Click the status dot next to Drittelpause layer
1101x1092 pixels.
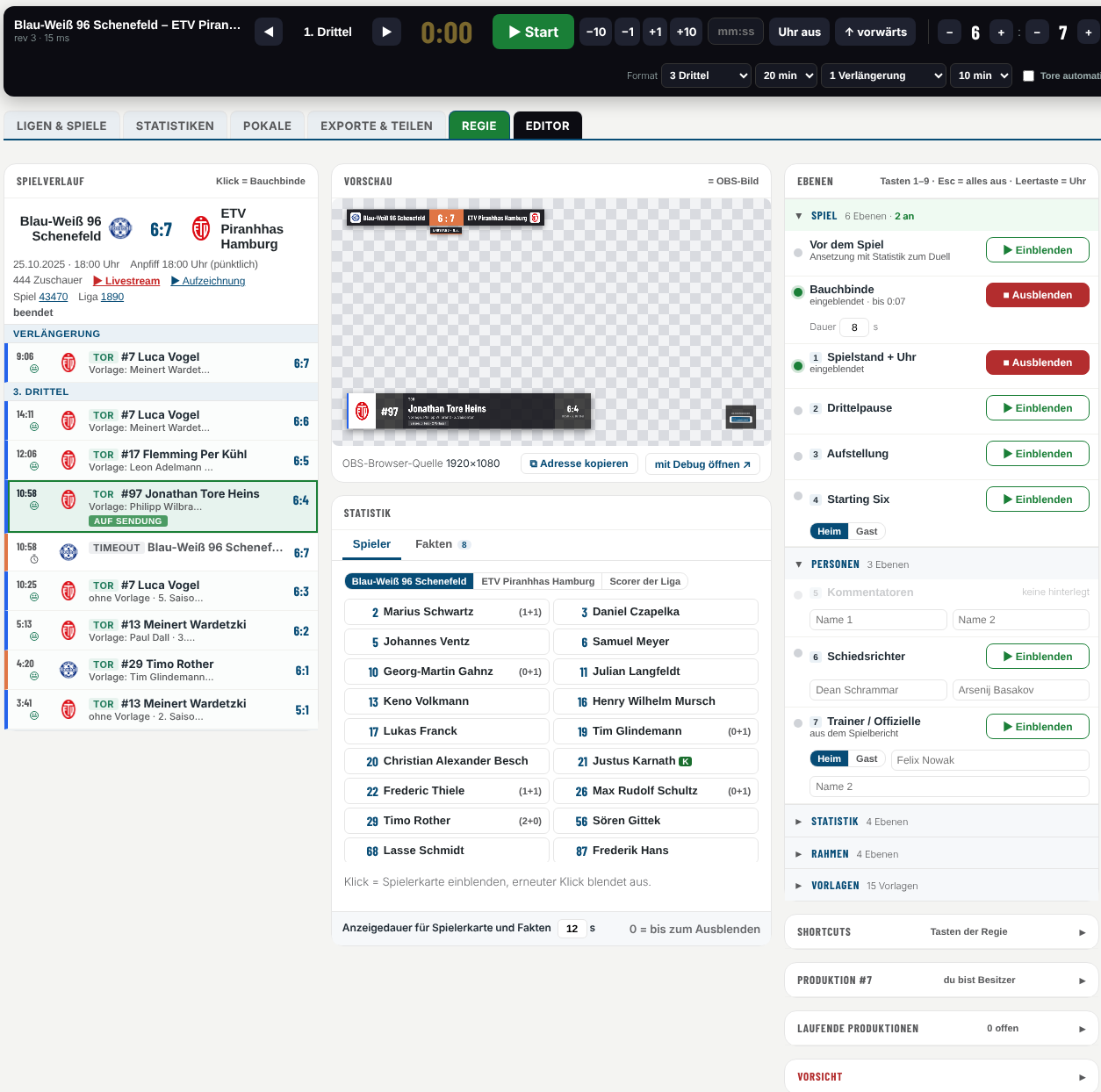[798, 410]
